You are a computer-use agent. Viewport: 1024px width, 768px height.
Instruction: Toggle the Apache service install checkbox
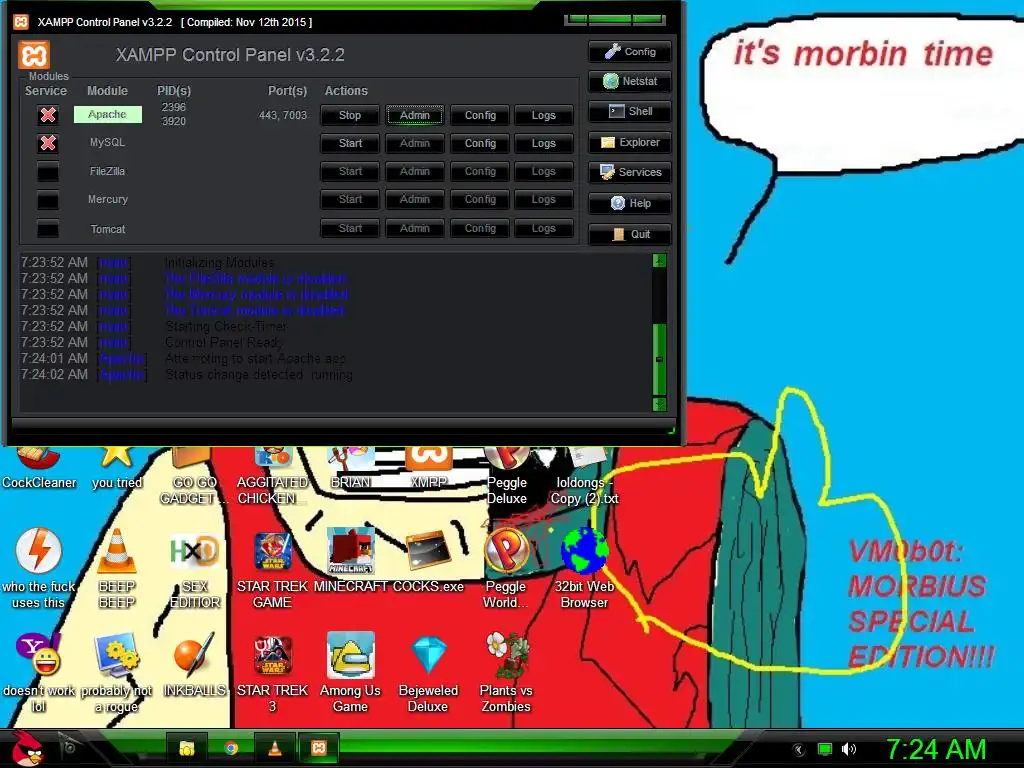click(48, 115)
